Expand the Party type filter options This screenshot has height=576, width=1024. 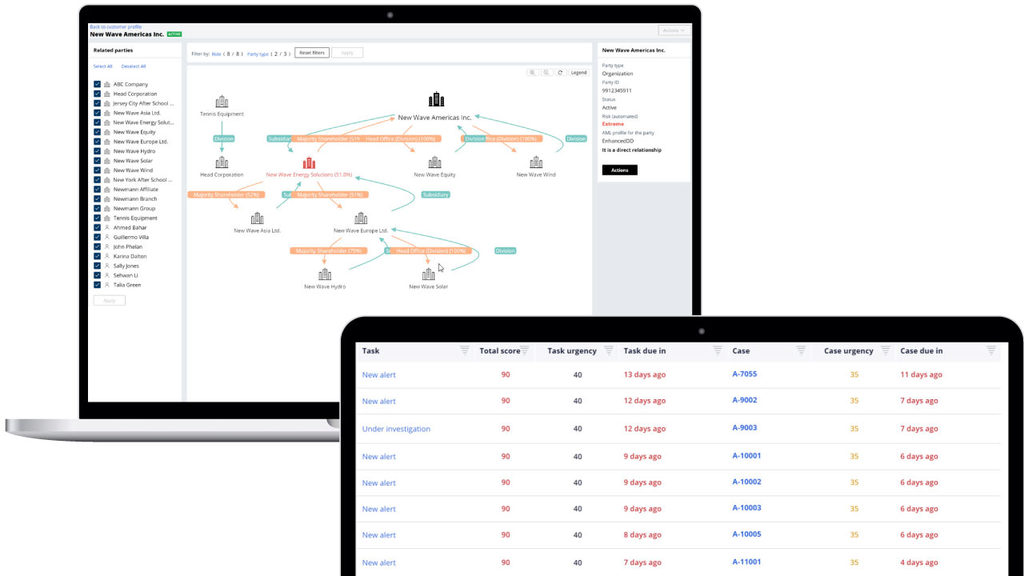click(258, 53)
